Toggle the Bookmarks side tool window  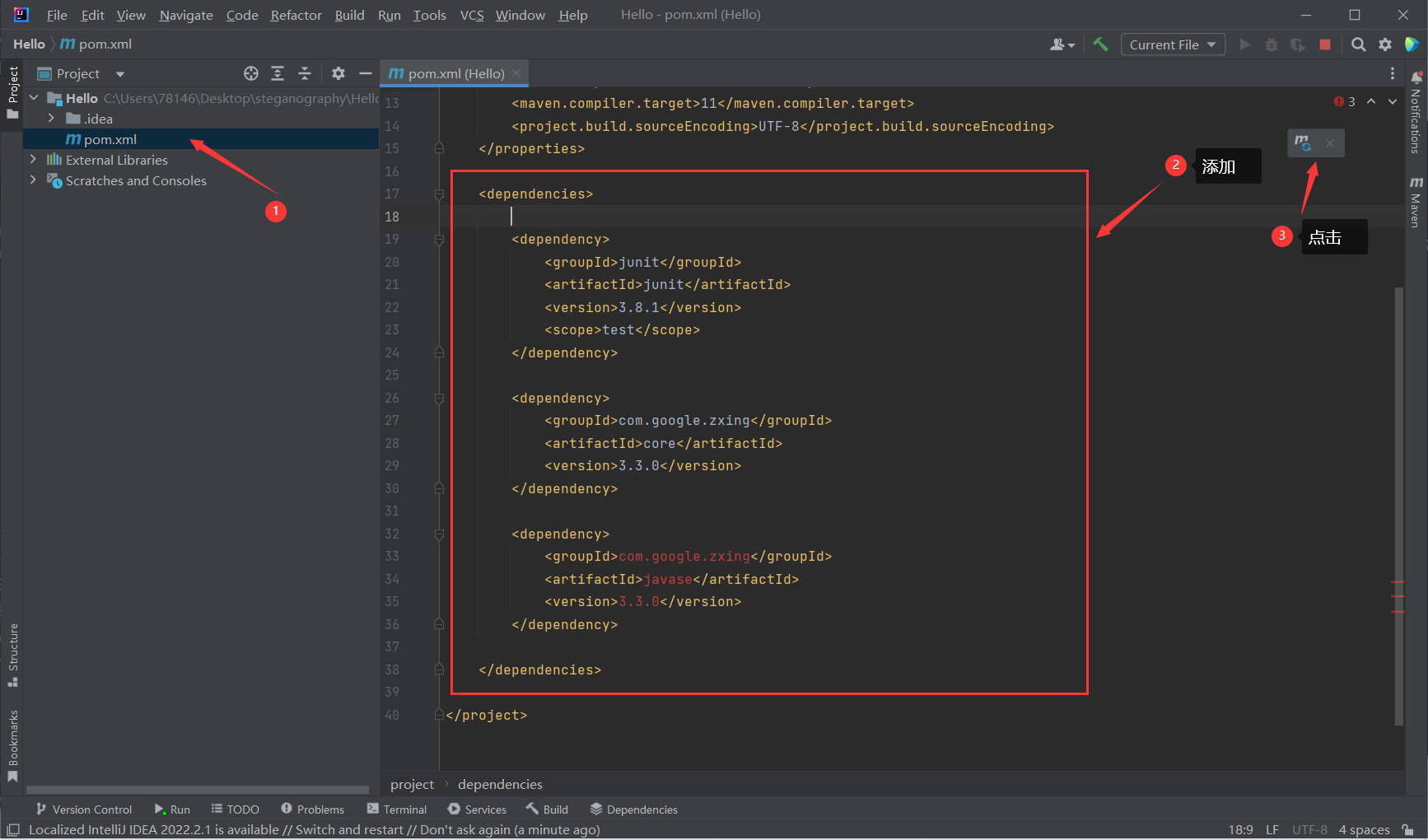coord(12,745)
